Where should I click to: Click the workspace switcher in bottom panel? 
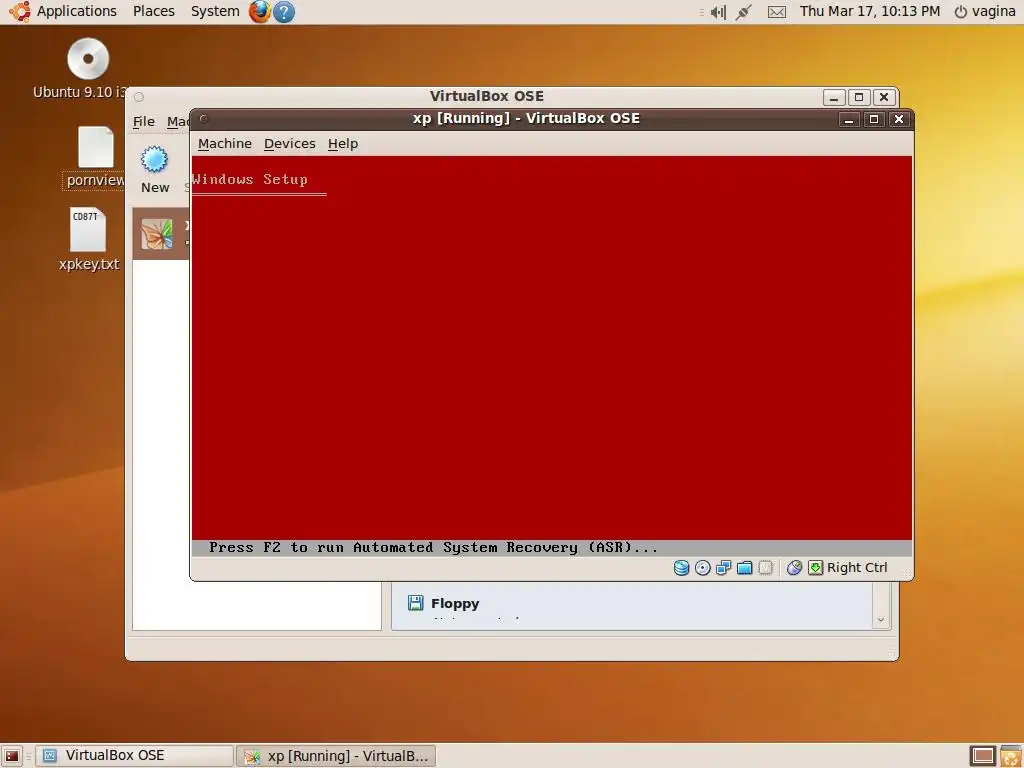[x=982, y=756]
